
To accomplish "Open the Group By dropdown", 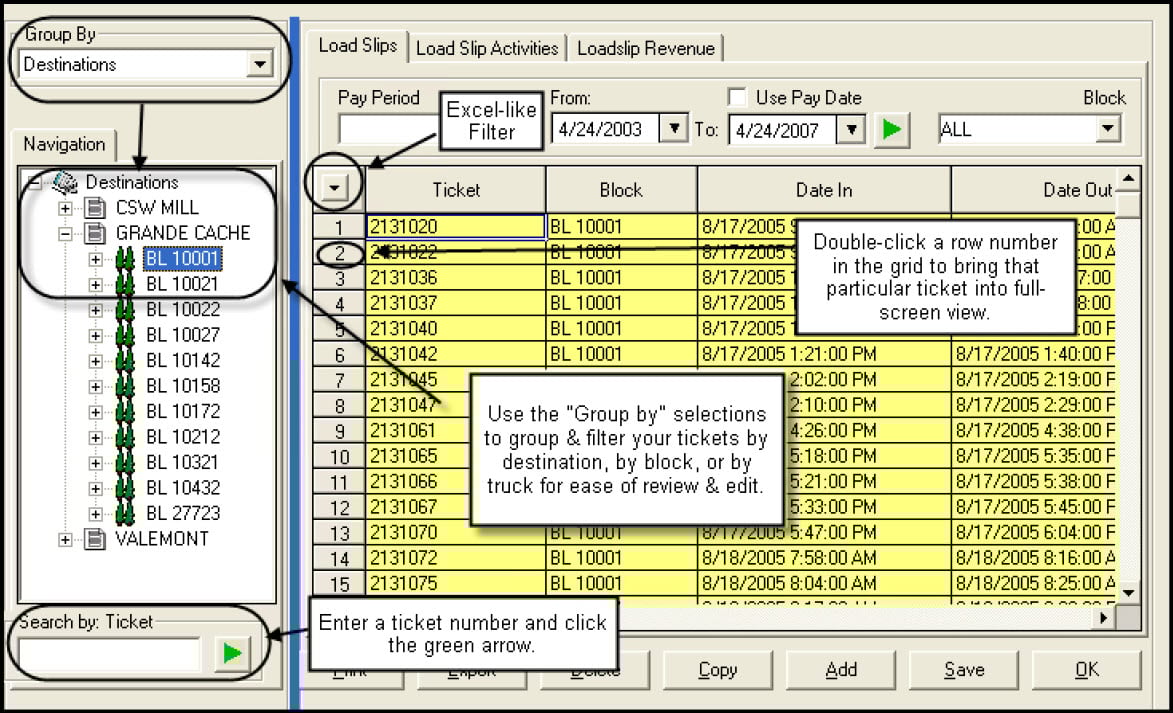I will click(x=260, y=64).
